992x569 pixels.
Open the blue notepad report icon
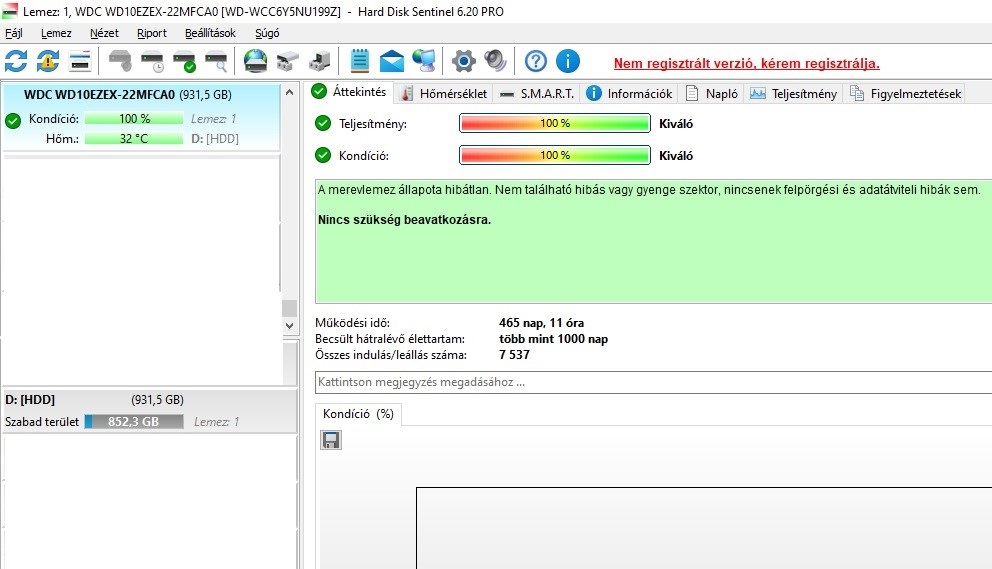point(359,61)
